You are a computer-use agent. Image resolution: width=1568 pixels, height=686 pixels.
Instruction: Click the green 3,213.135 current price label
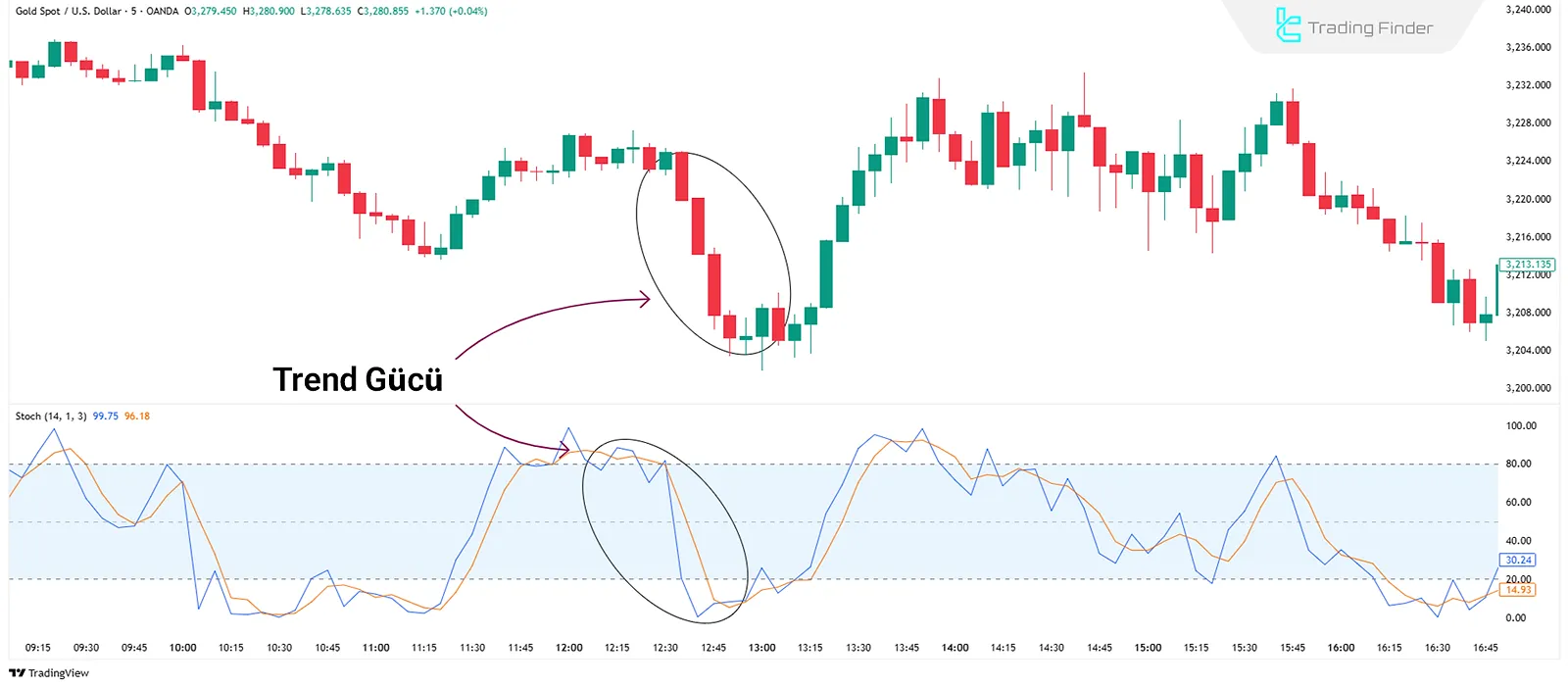pos(1528,265)
